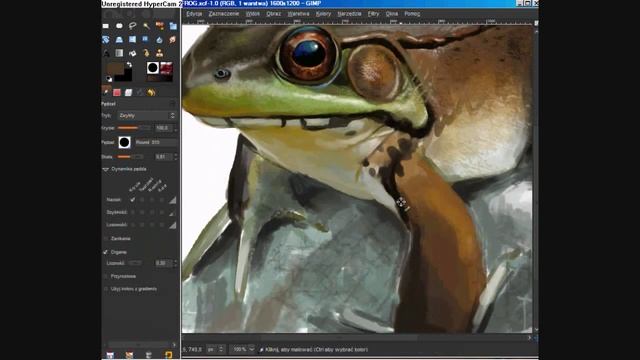Click the brush name field reading Round
Image resolution: width=640 pixels, height=360 pixels.
tap(156, 142)
